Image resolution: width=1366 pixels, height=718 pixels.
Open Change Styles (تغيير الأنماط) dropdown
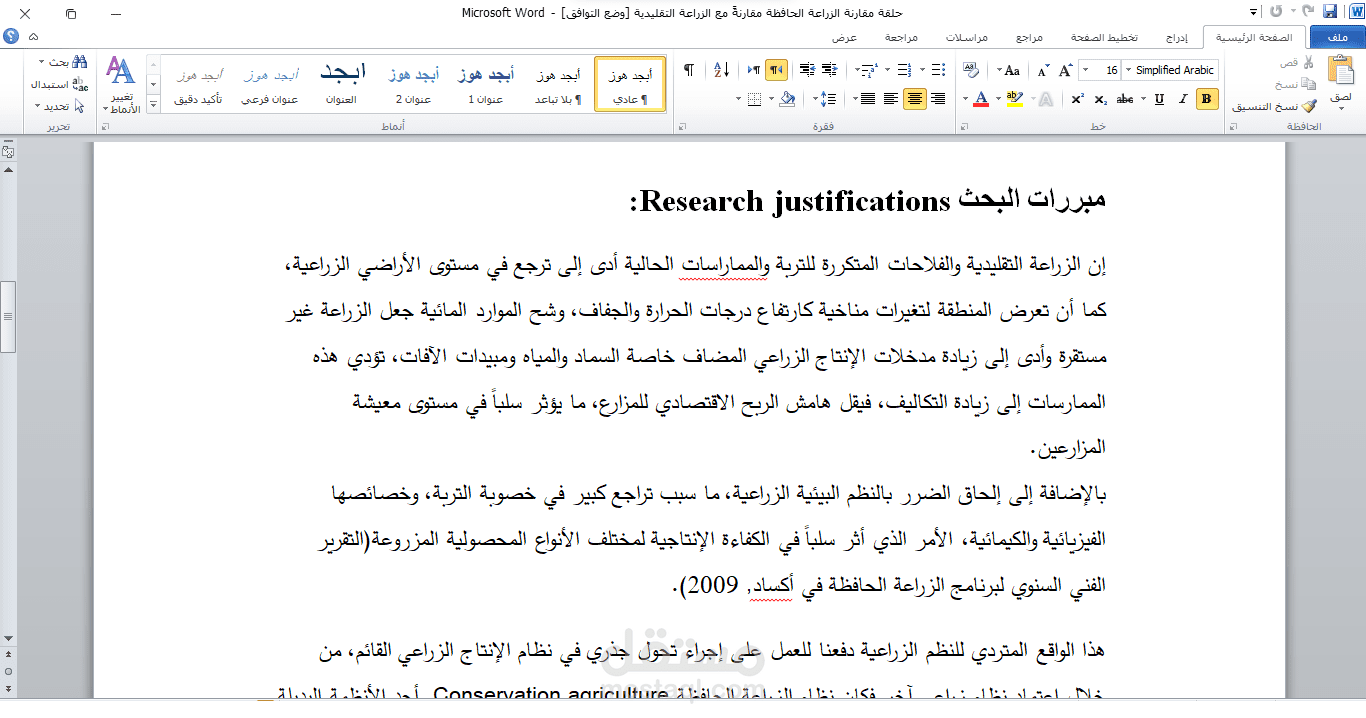[120, 85]
